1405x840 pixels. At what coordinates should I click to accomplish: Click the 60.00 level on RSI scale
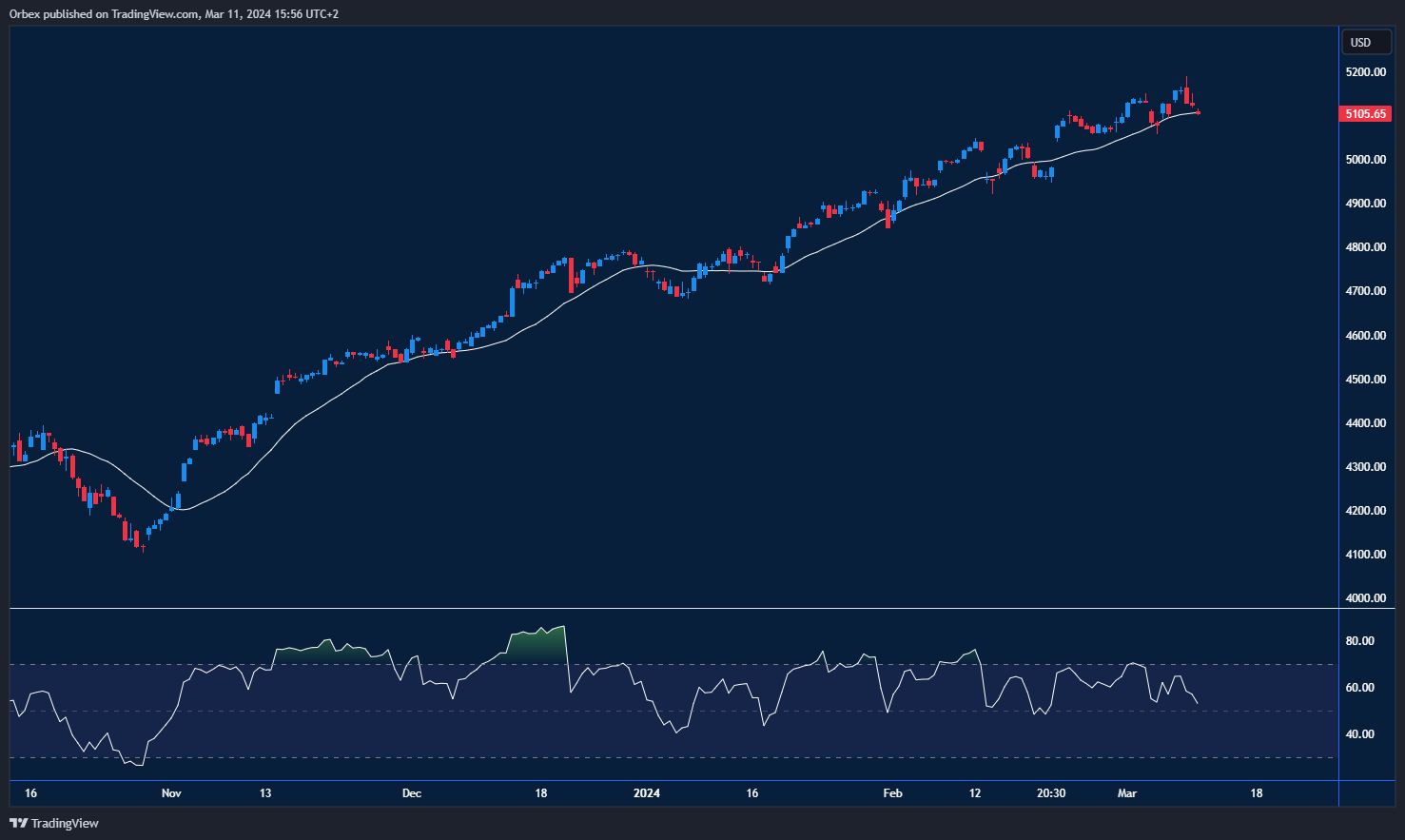[1359, 688]
